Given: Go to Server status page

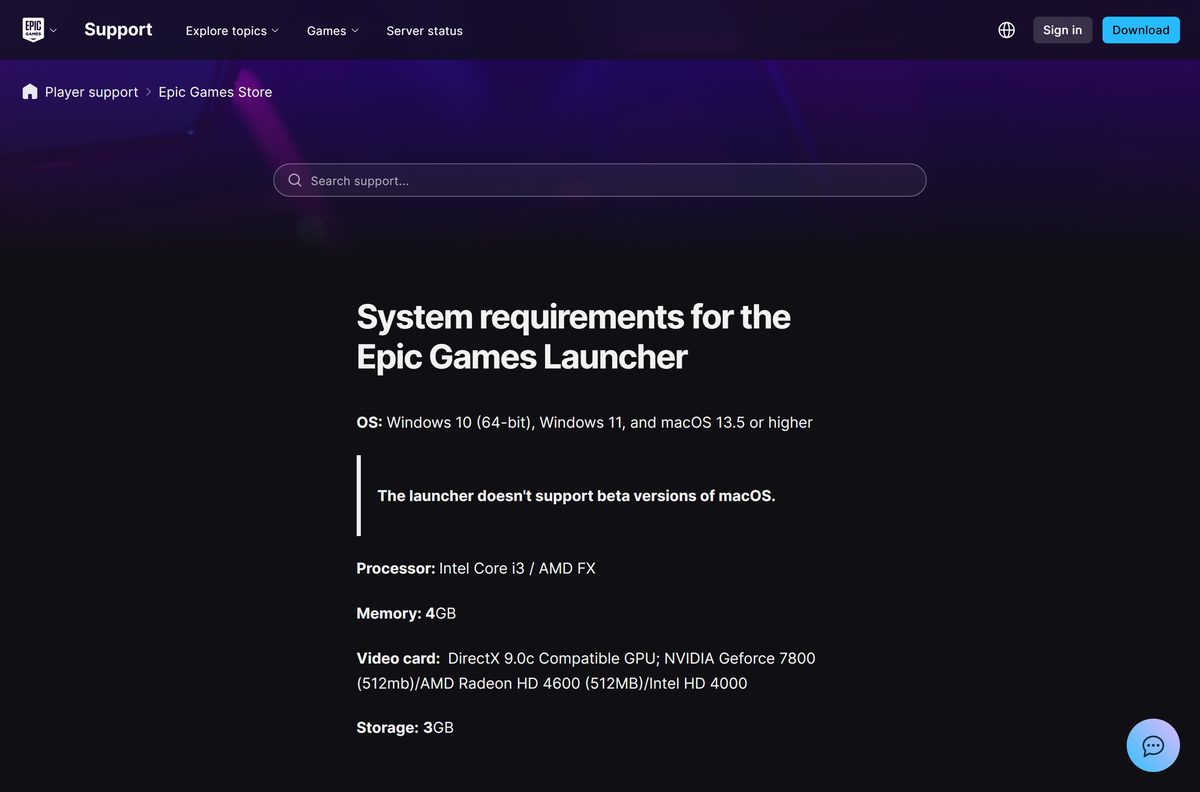Looking at the screenshot, I should point(424,31).
